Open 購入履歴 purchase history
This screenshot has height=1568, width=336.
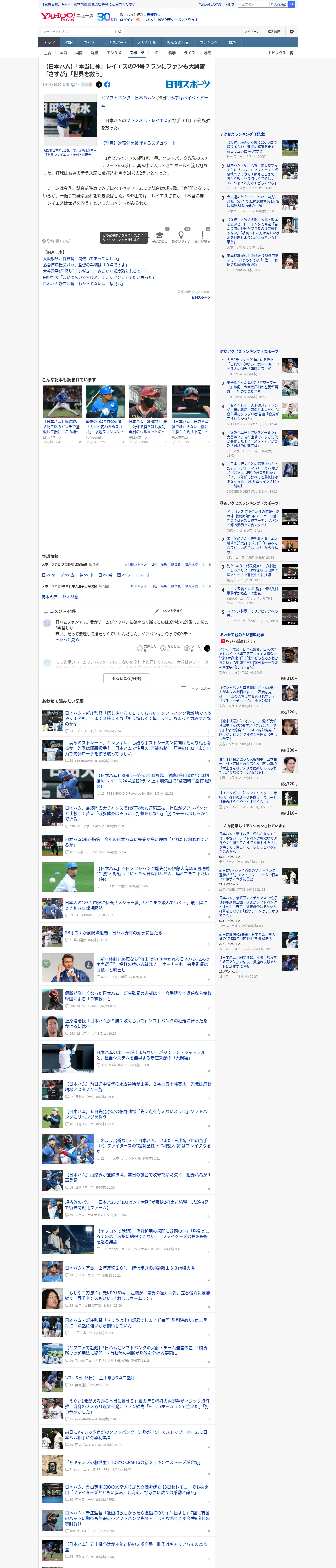(x=274, y=32)
